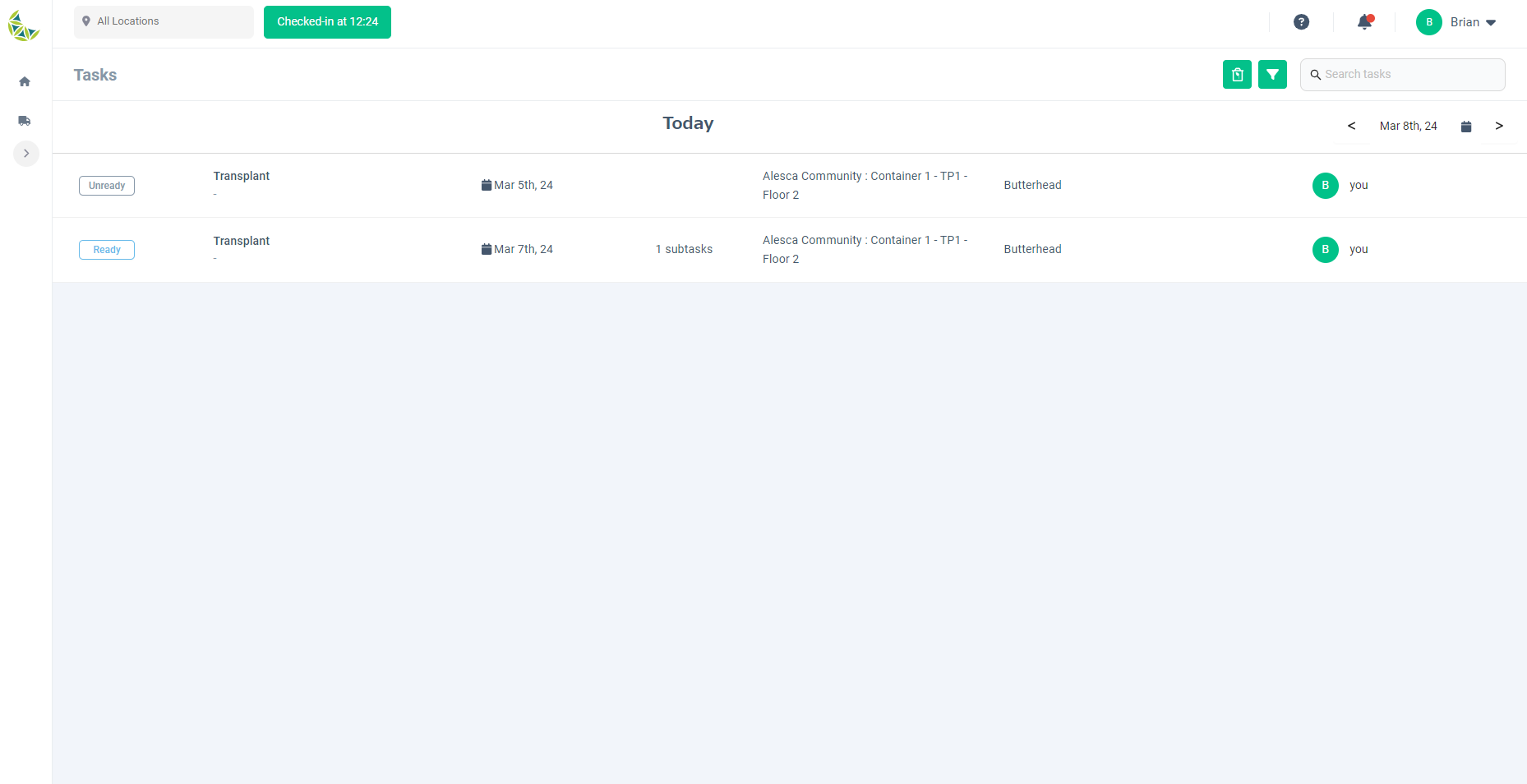Go to next day arrow
The height and width of the screenshot is (784, 1527).
[1499, 126]
